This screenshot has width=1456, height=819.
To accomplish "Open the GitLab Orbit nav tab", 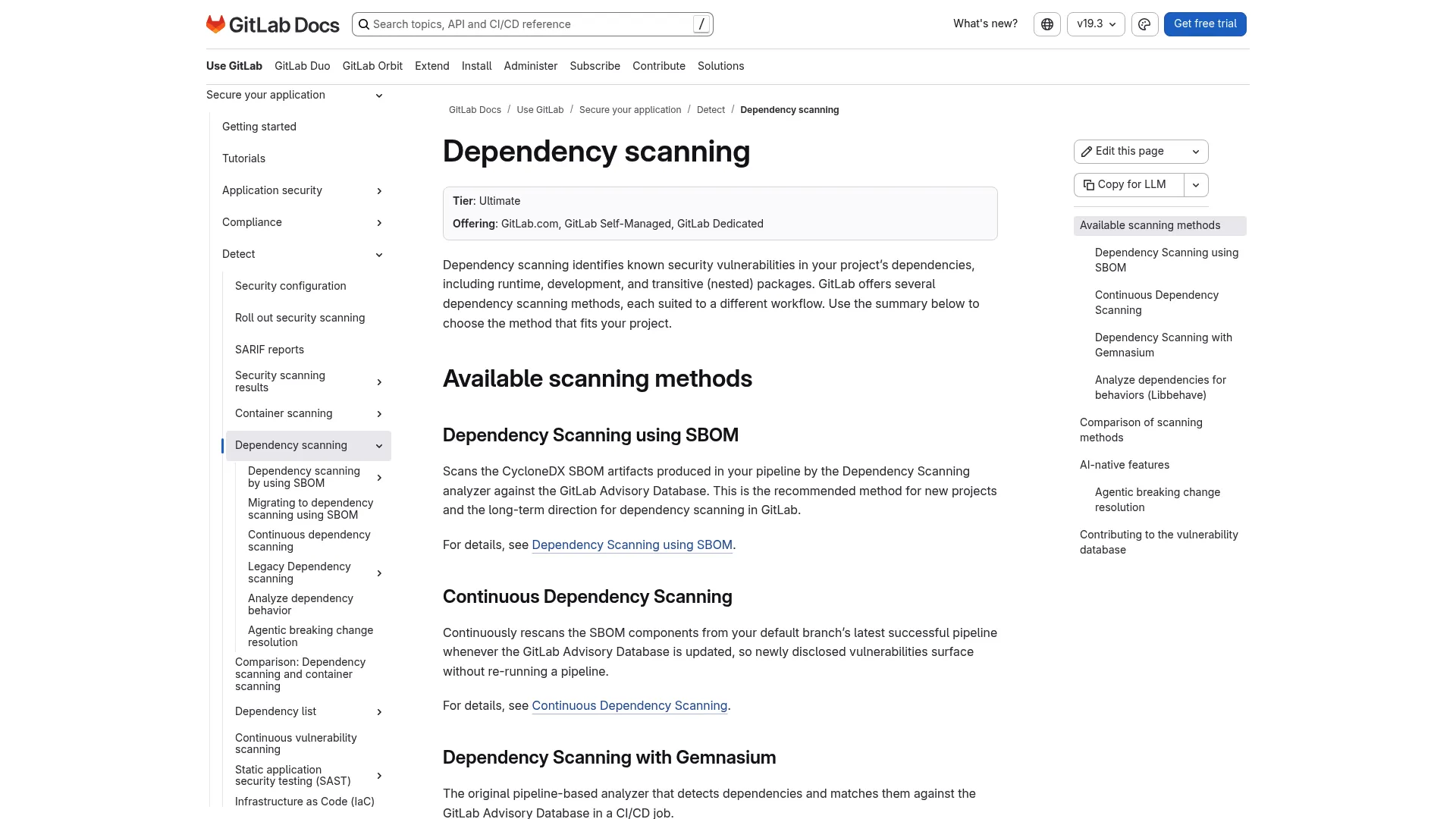I will [x=372, y=66].
